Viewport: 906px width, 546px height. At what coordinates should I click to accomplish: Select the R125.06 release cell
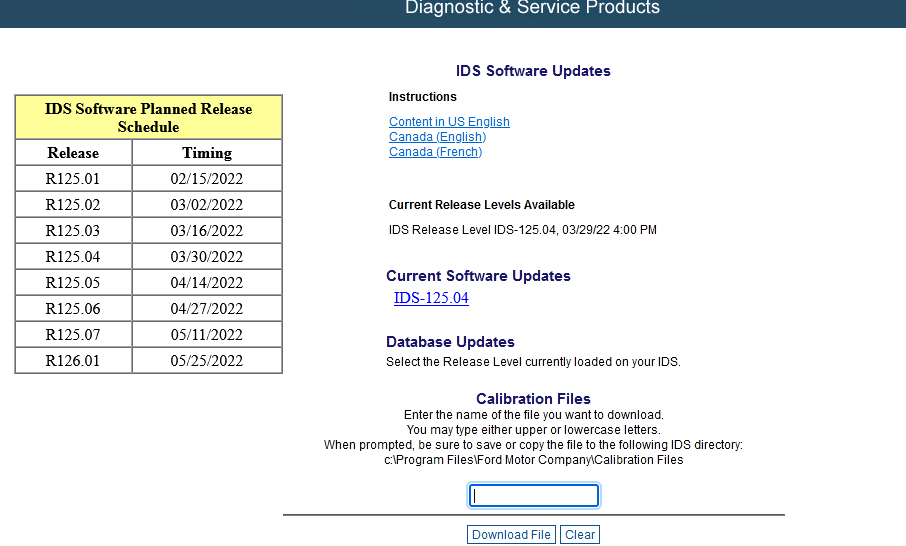coord(73,309)
